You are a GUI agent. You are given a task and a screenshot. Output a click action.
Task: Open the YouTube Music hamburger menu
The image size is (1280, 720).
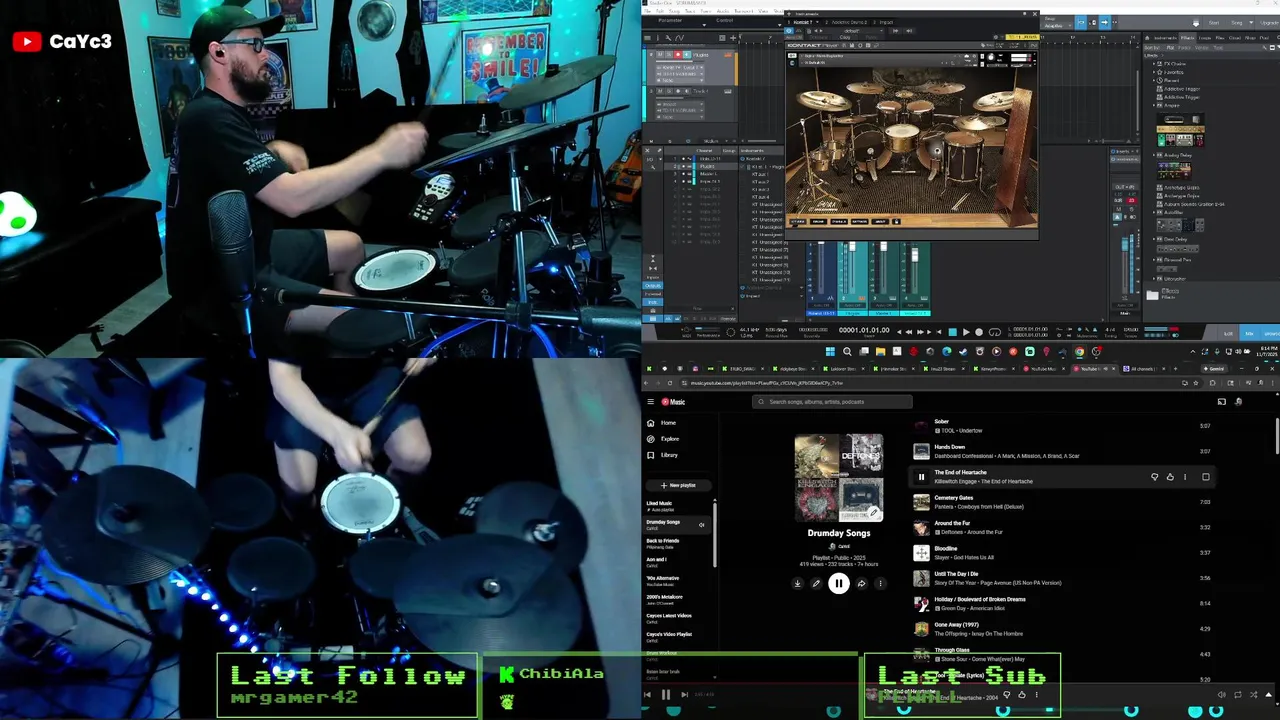[650, 402]
